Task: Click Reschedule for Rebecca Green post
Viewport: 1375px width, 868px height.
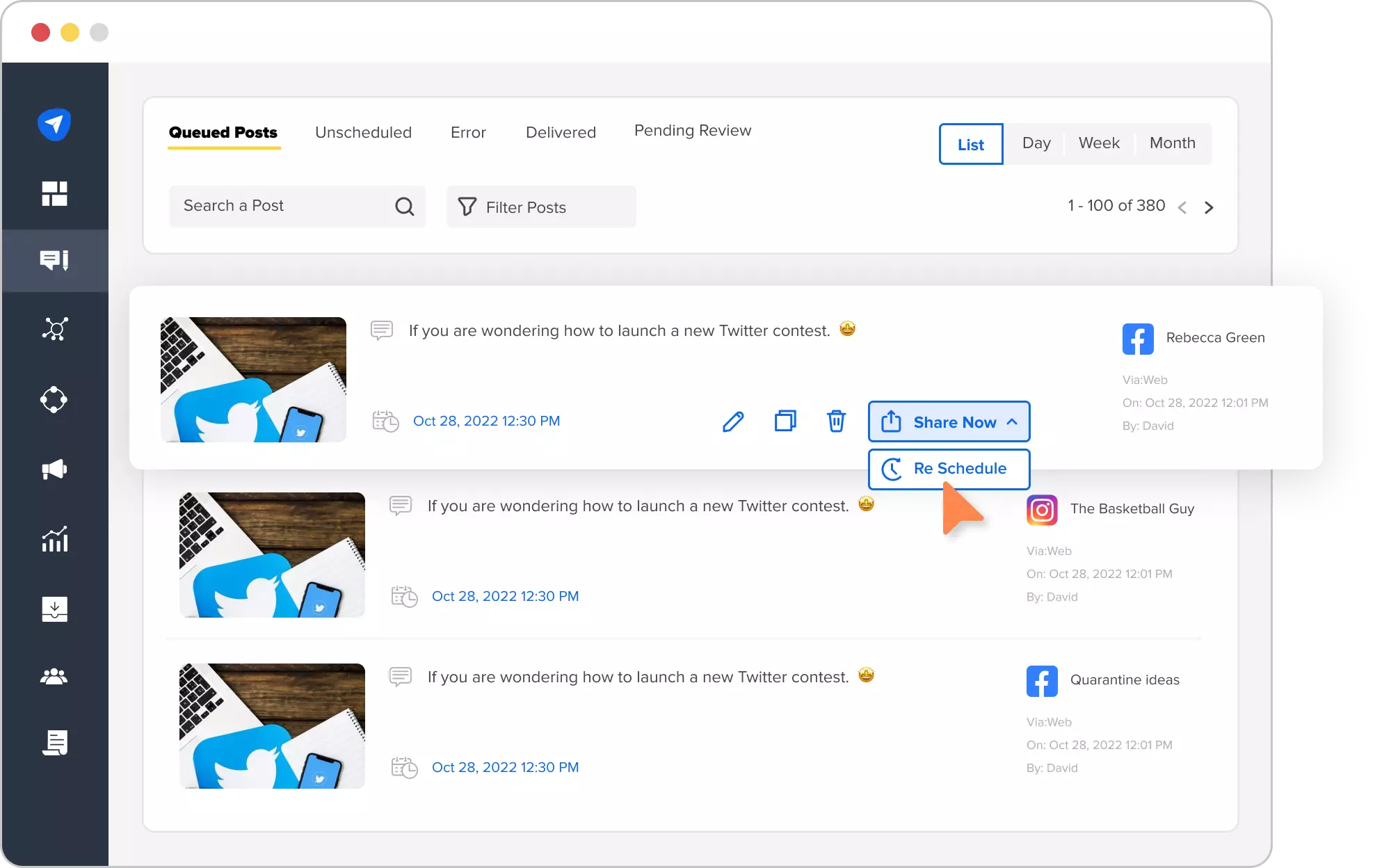Action: pos(948,468)
